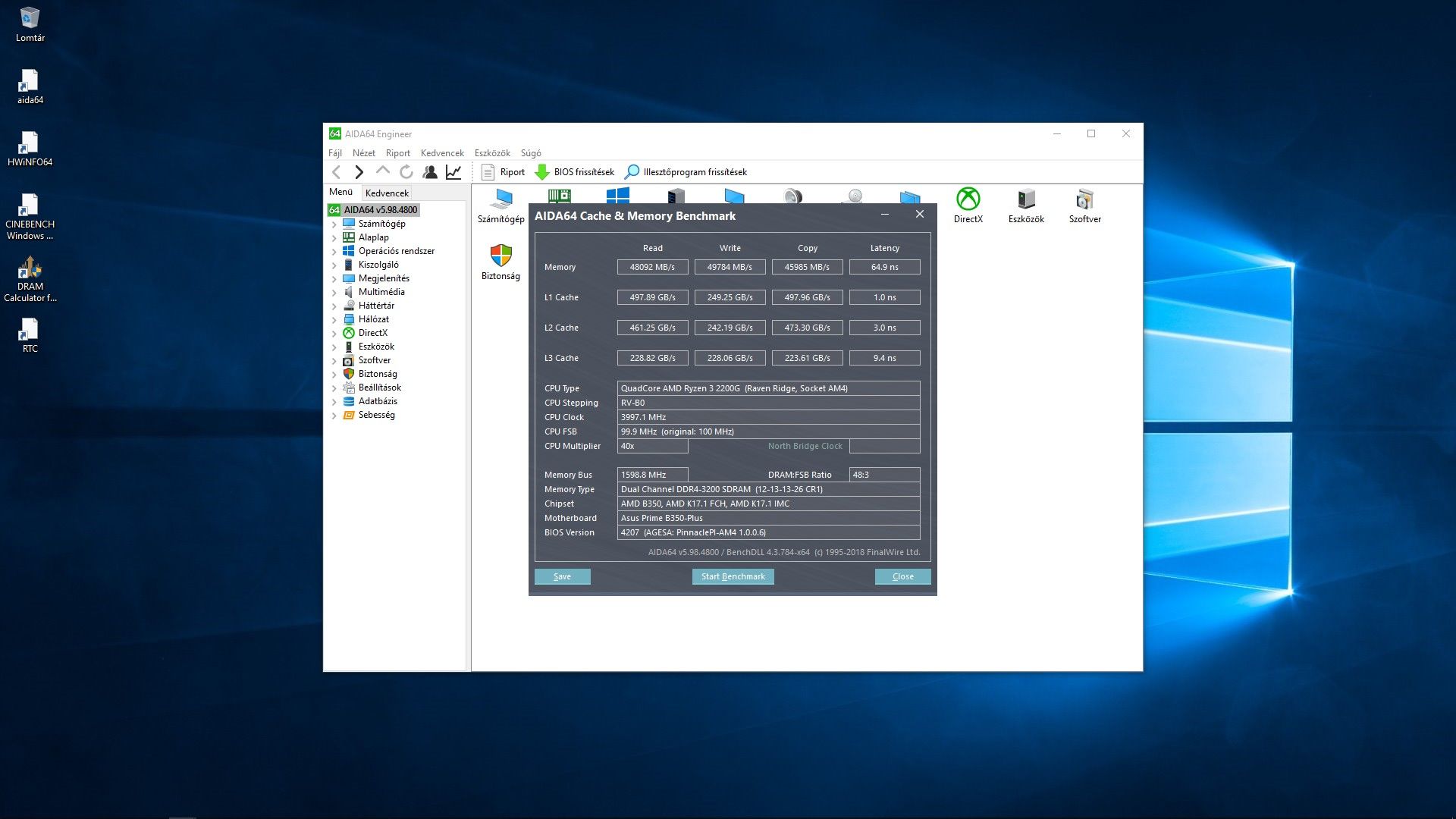
Task: Click the North Bridge Clock empty field
Action: [885, 446]
